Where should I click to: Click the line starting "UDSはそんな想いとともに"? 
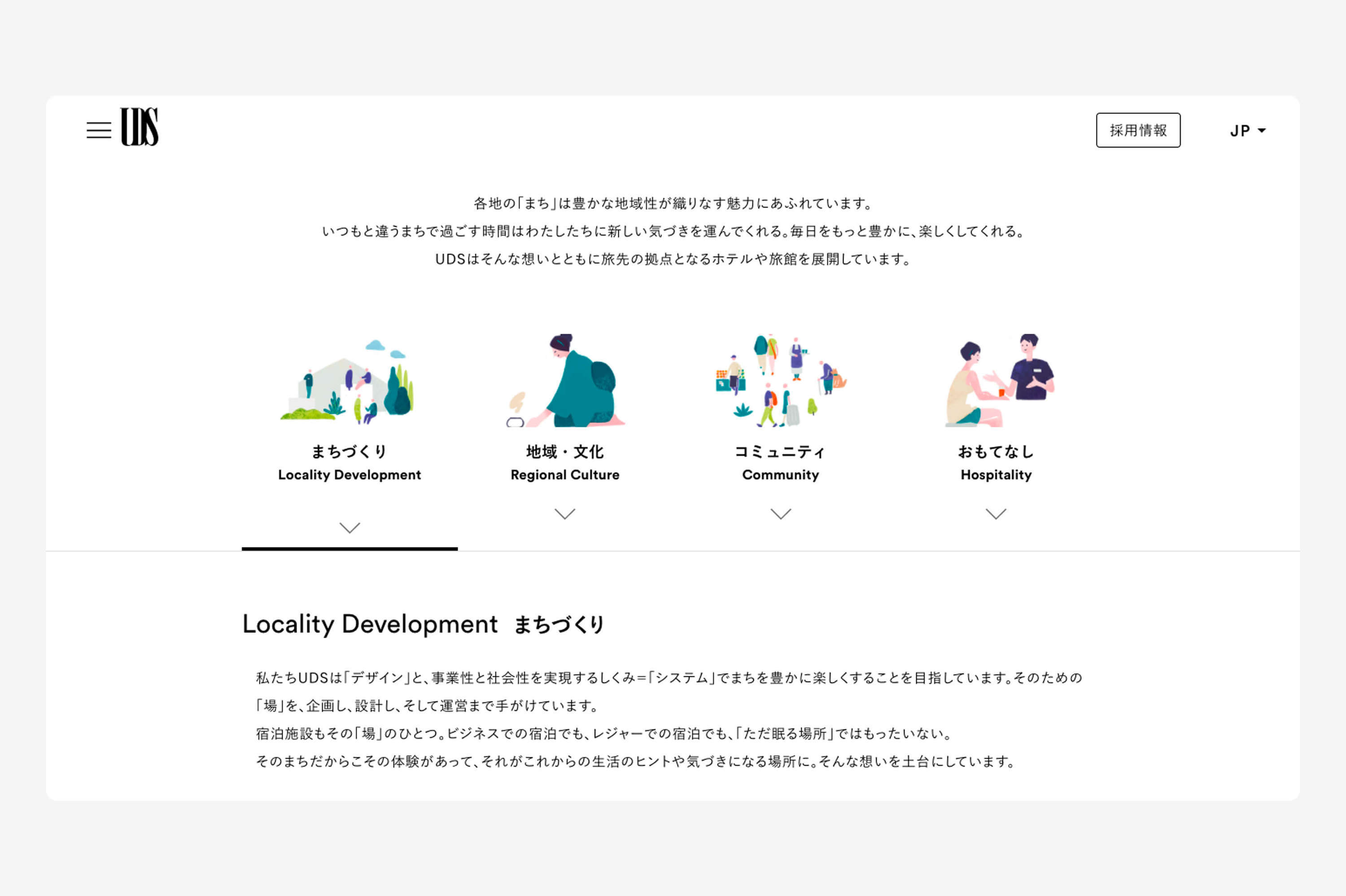point(673,260)
